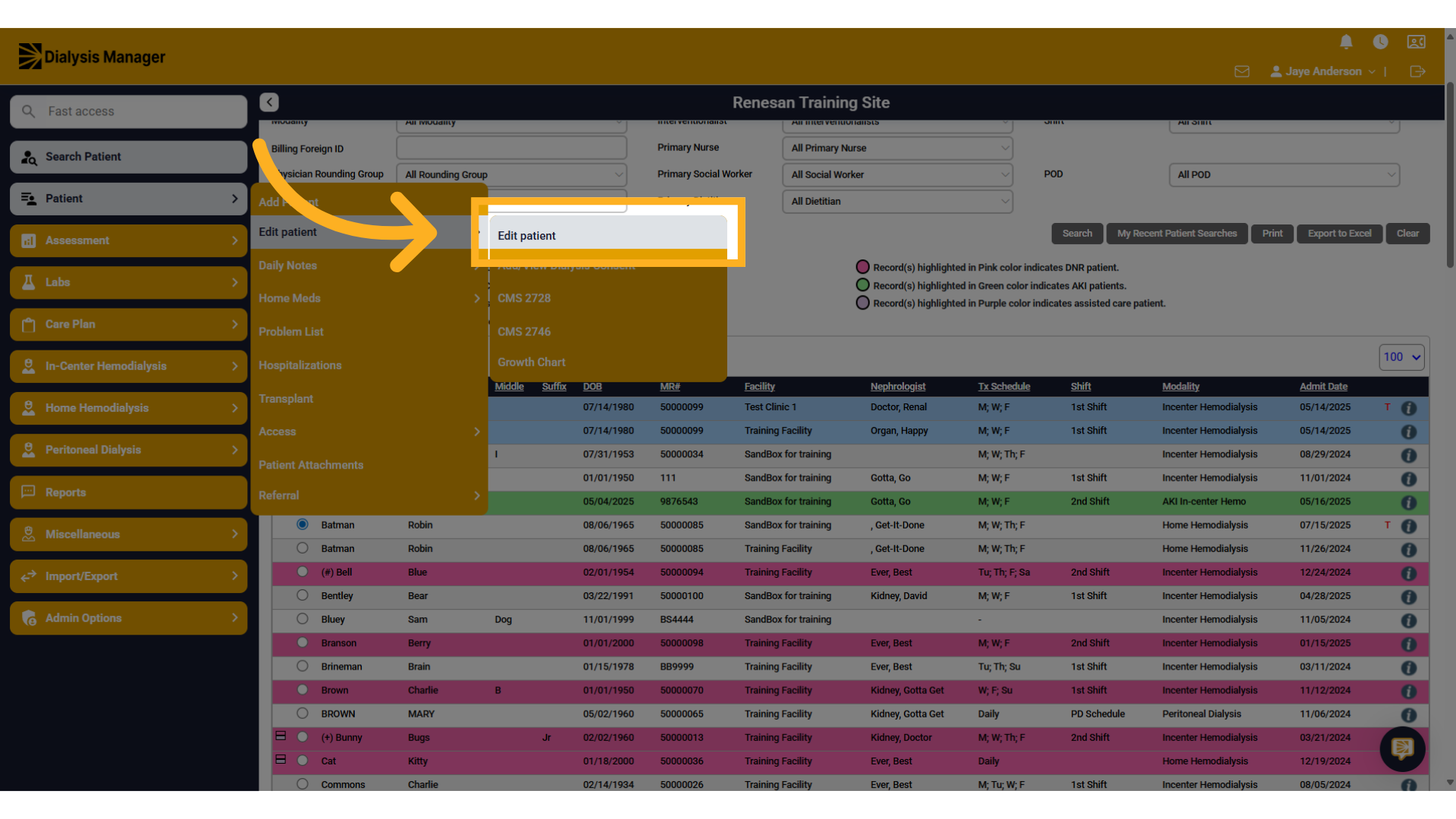Click the logout icon in header
1456x819 pixels.
pos(1417,71)
